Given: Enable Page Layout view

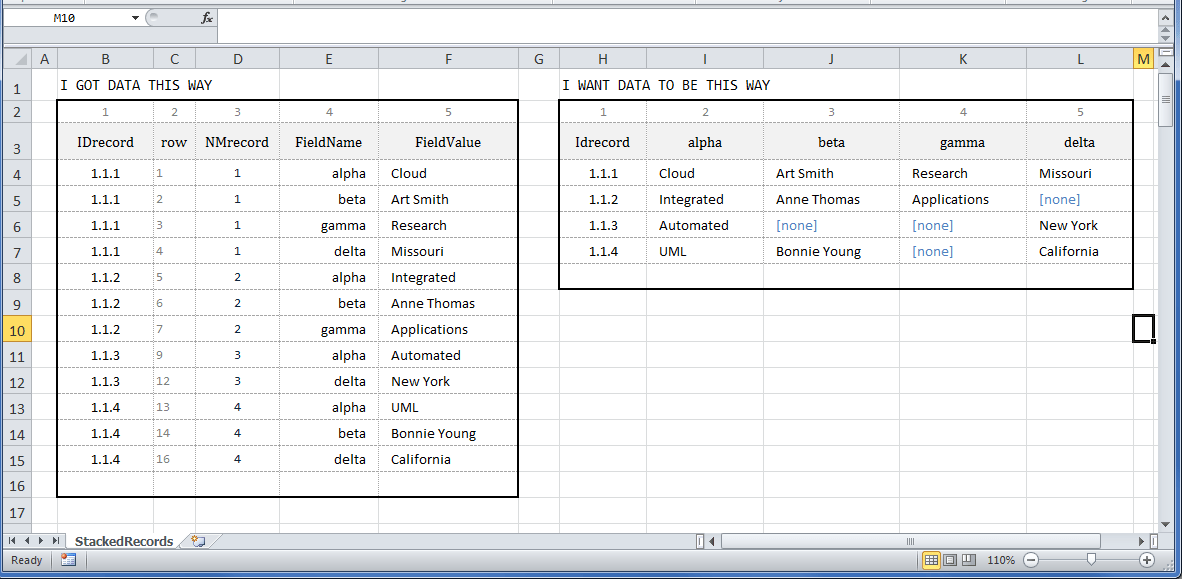Looking at the screenshot, I should point(952,560).
